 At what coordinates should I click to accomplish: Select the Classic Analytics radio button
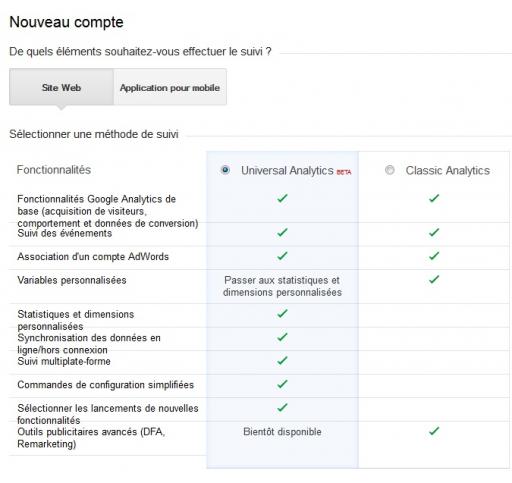point(389,170)
